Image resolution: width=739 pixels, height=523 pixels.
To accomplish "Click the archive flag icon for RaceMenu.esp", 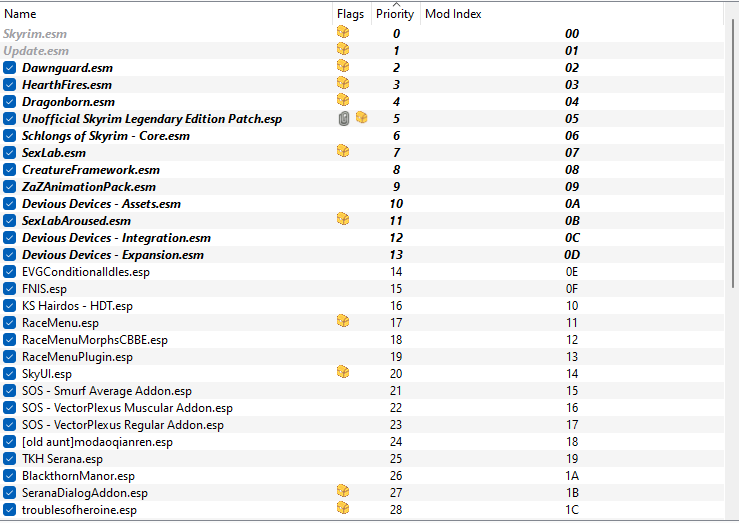I will click(343, 321).
